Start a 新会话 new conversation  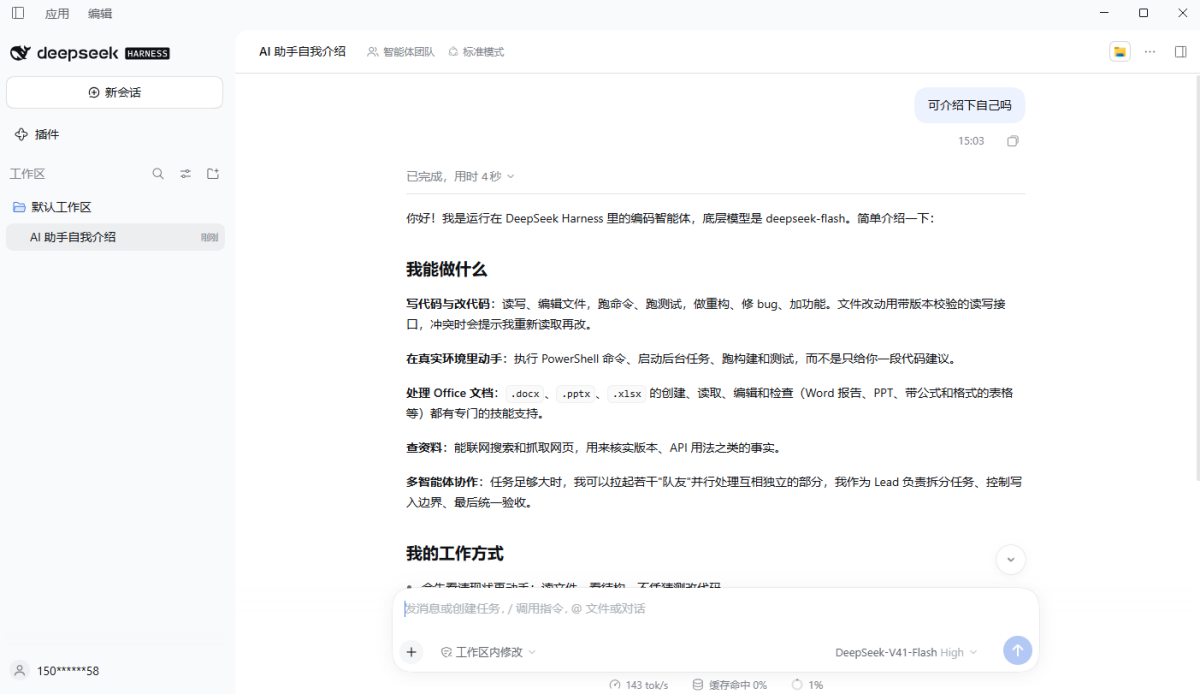[115, 92]
